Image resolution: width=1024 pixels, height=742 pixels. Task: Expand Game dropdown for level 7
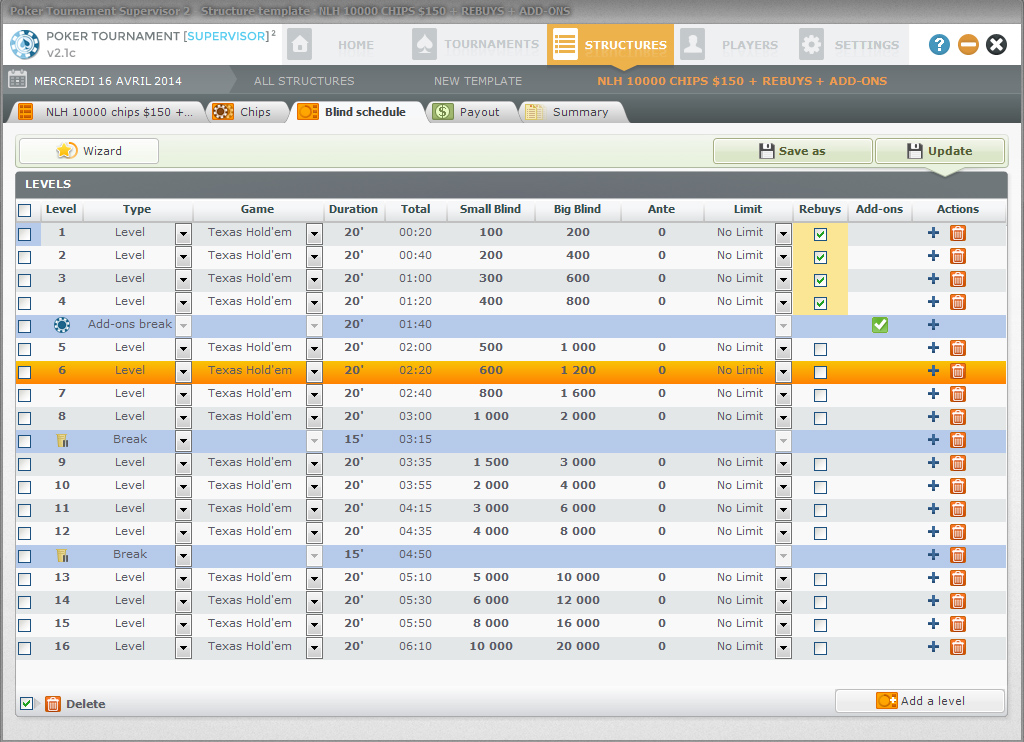pos(314,394)
